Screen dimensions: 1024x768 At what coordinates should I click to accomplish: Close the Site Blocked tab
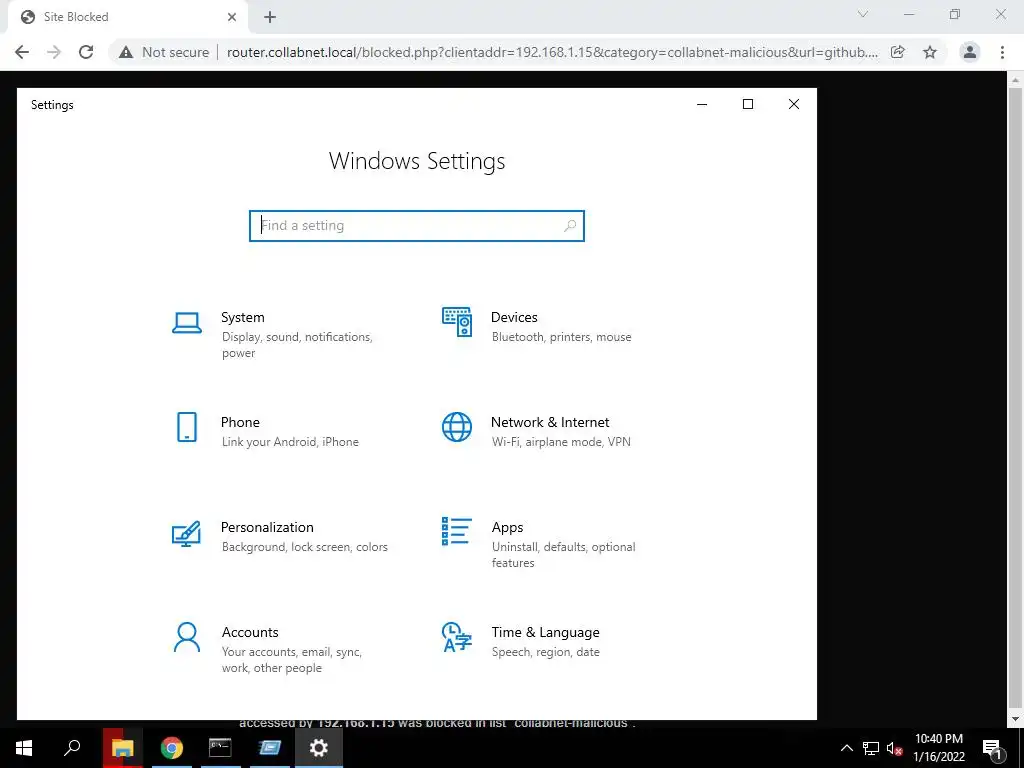tap(232, 17)
